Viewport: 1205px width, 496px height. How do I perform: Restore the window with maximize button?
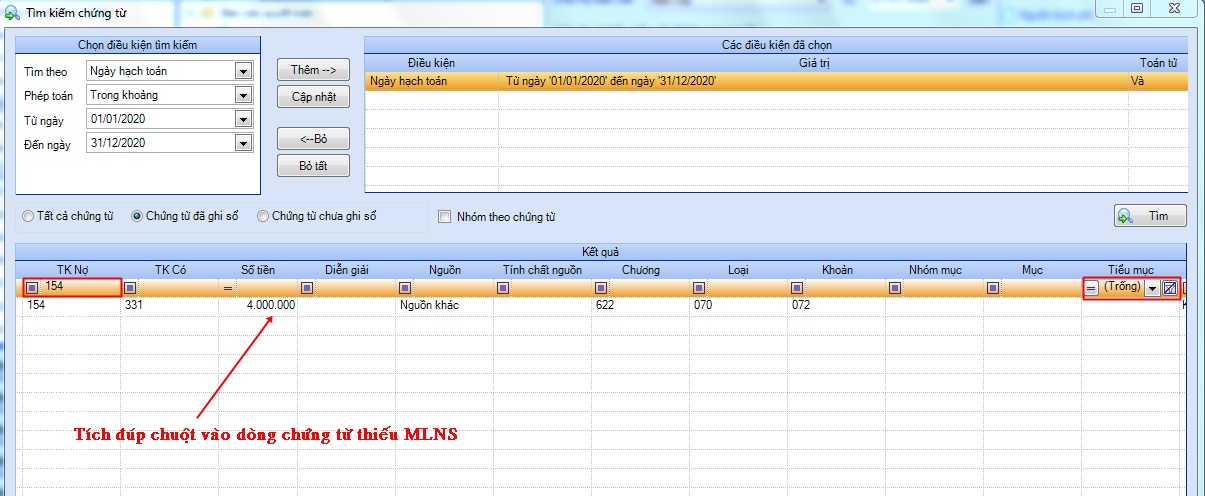[x=1137, y=8]
